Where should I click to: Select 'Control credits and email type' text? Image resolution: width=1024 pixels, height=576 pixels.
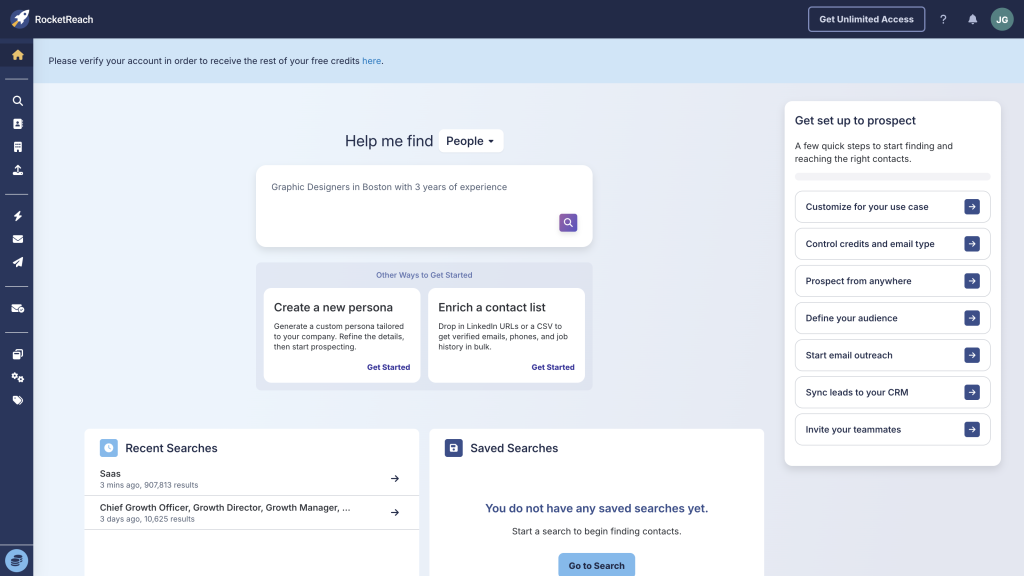(x=870, y=244)
